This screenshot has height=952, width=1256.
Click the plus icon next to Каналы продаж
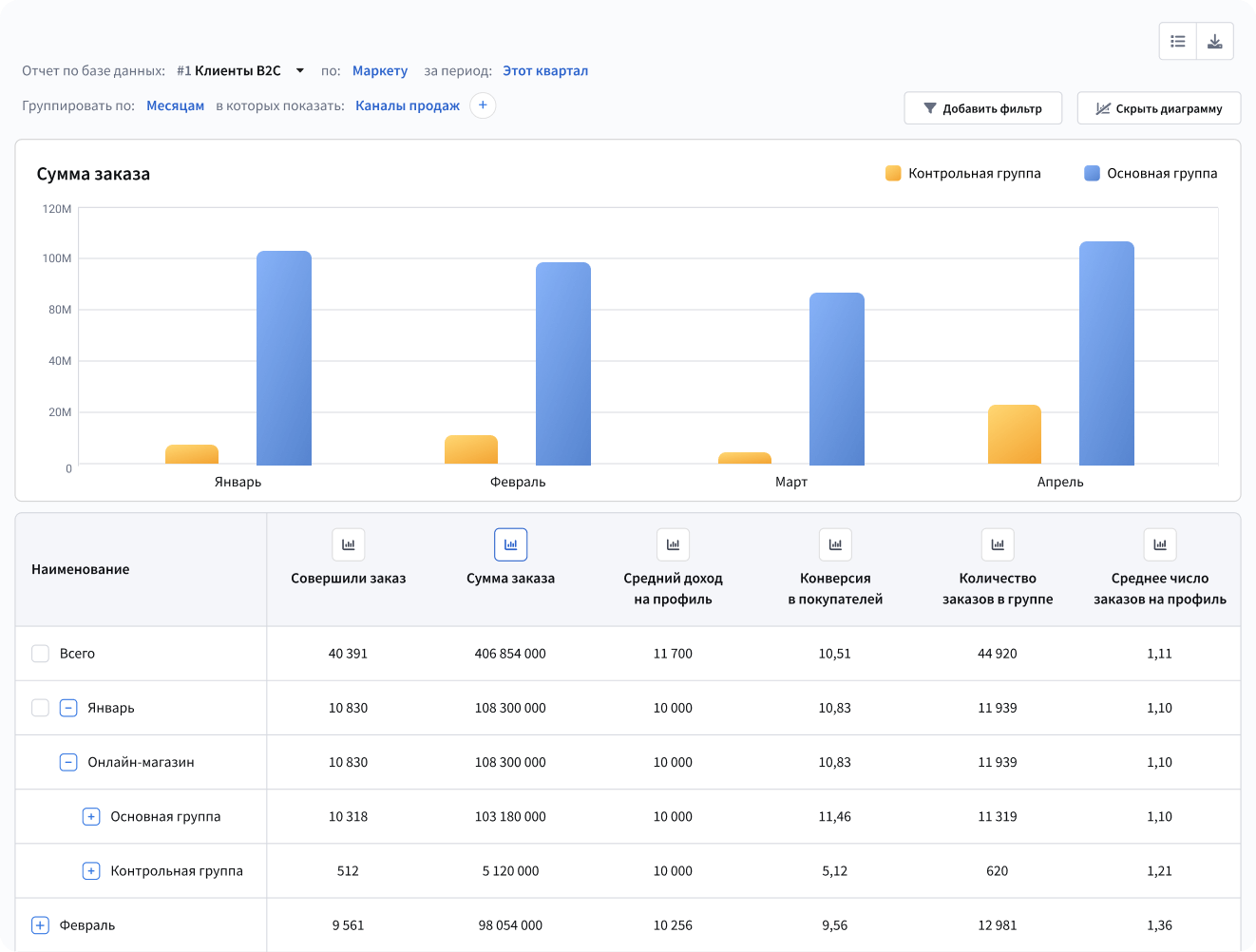(x=483, y=105)
